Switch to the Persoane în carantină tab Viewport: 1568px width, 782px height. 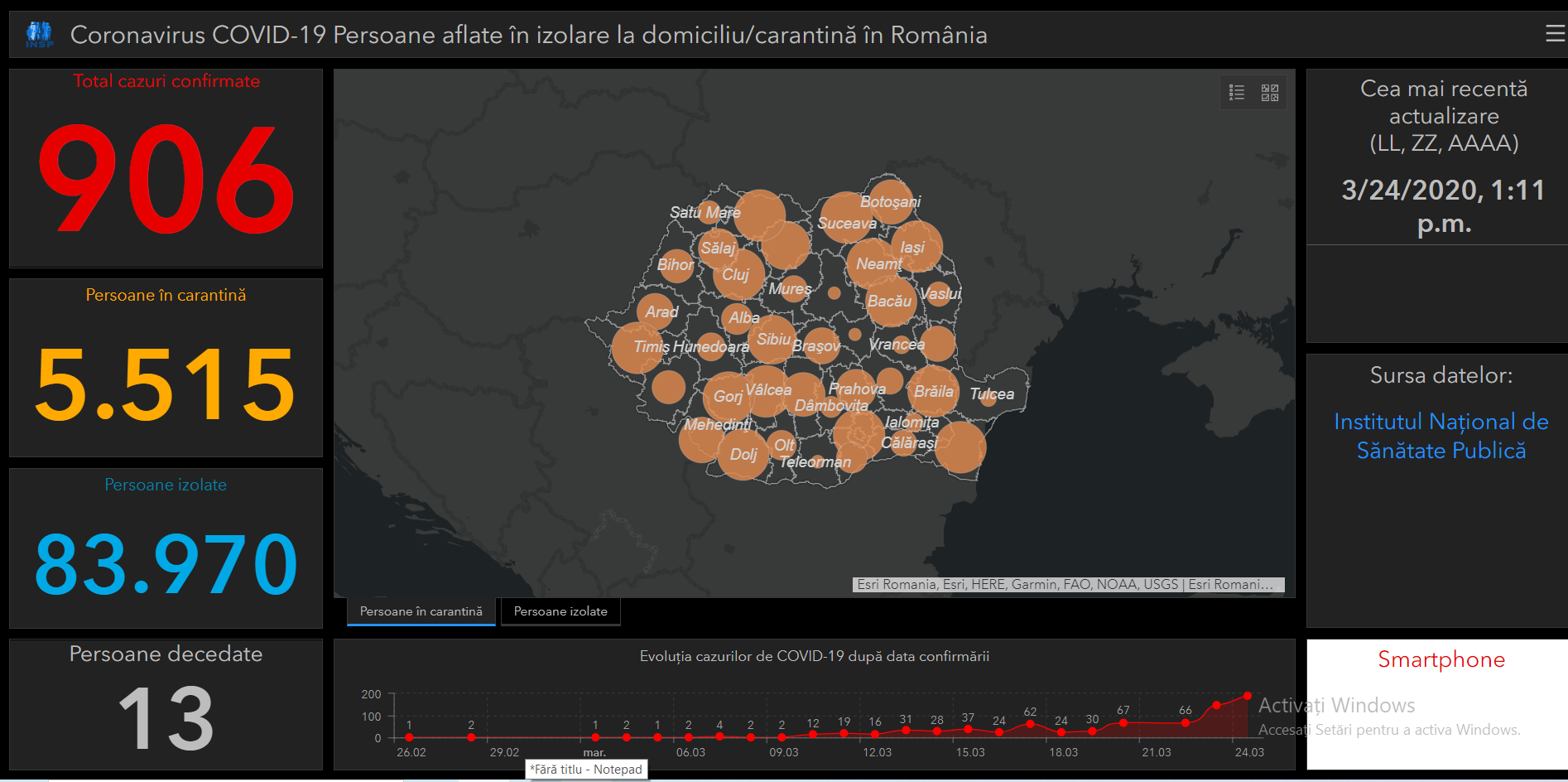pyautogui.click(x=421, y=611)
